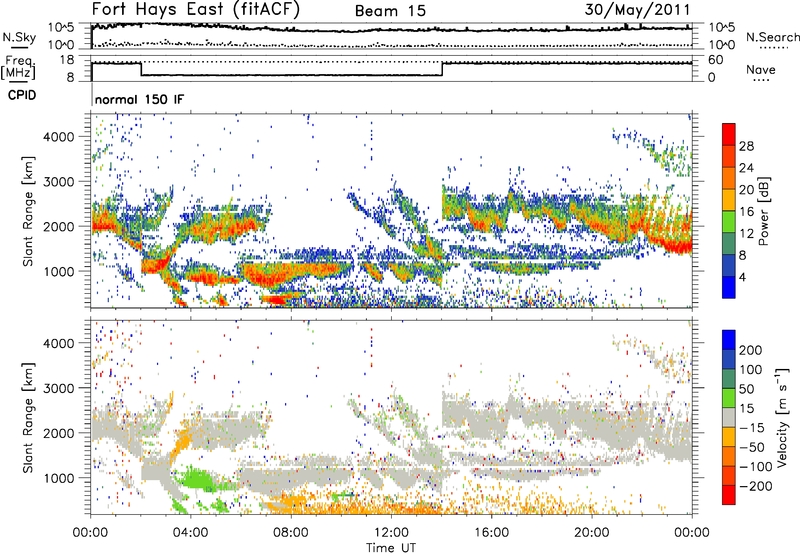Click "10^0" tick beside the N.Sky label
The width and height of the screenshot is (800, 554).
pyautogui.click(x=62, y=45)
